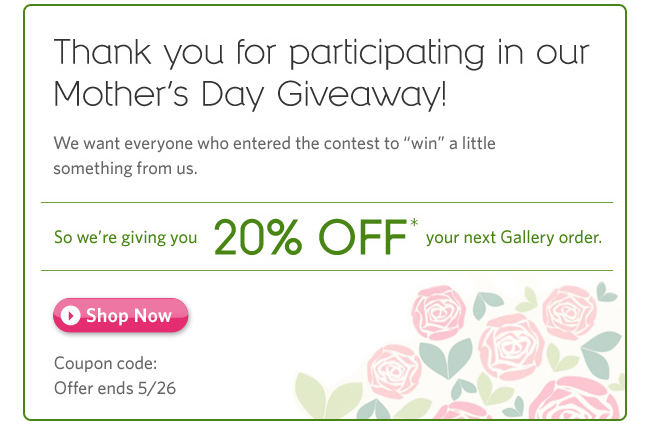Click the white arrow icon inside Shop Now
The width and height of the screenshot is (650, 430).
pyautogui.click(x=70, y=316)
